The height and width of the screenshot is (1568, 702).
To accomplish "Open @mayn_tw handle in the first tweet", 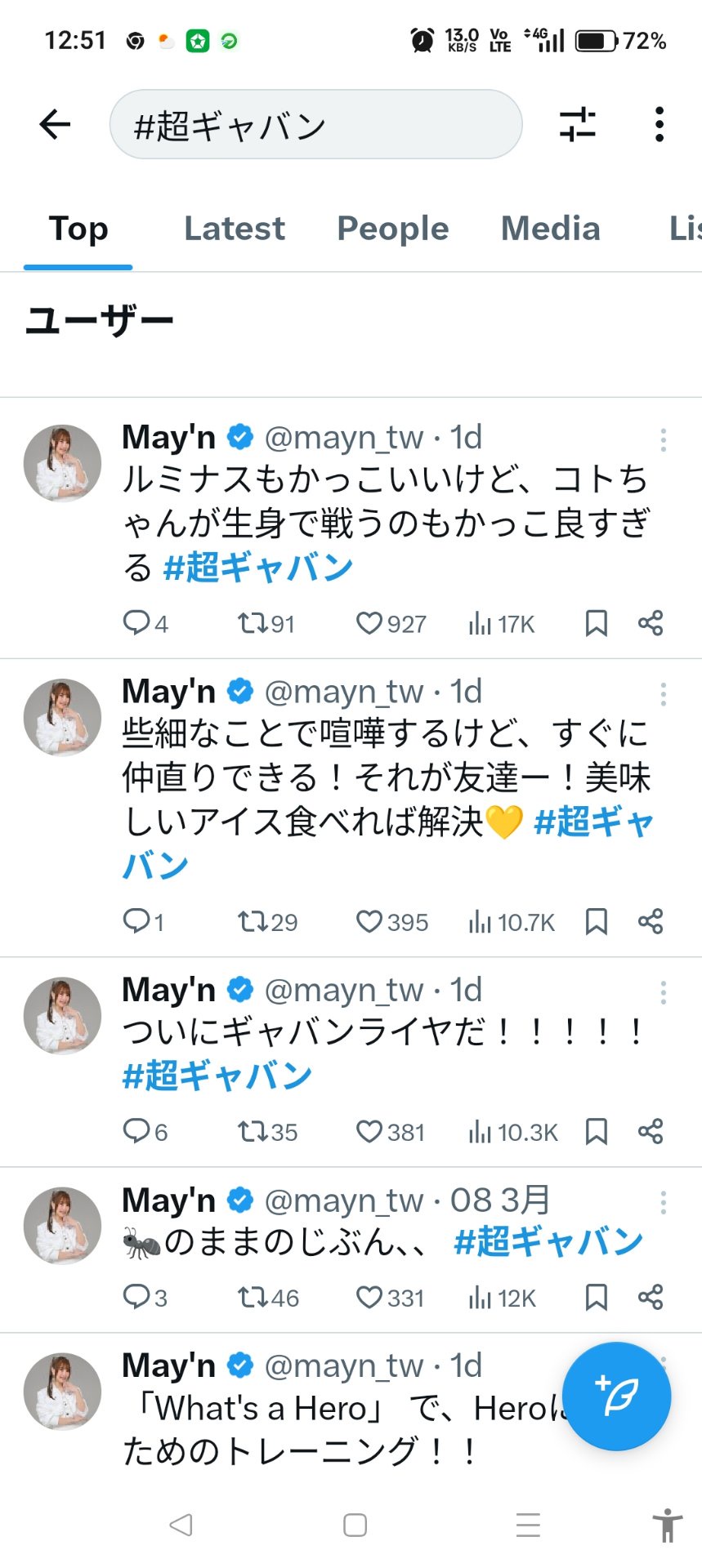I will pyautogui.click(x=344, y=438).
